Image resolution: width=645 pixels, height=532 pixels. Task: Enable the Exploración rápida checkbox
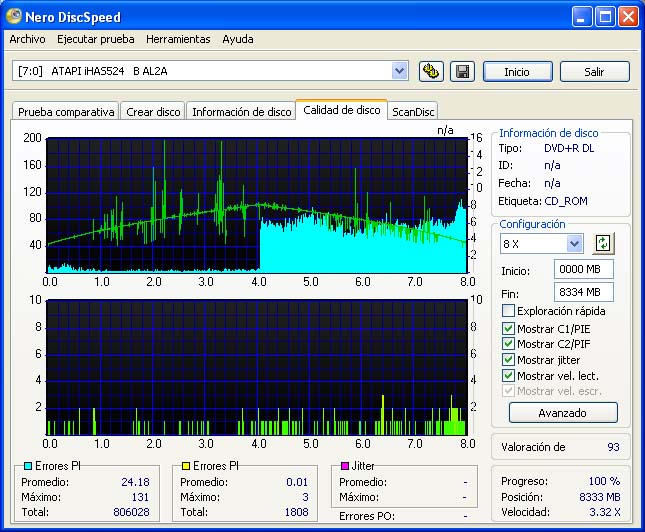pos(509,311)
